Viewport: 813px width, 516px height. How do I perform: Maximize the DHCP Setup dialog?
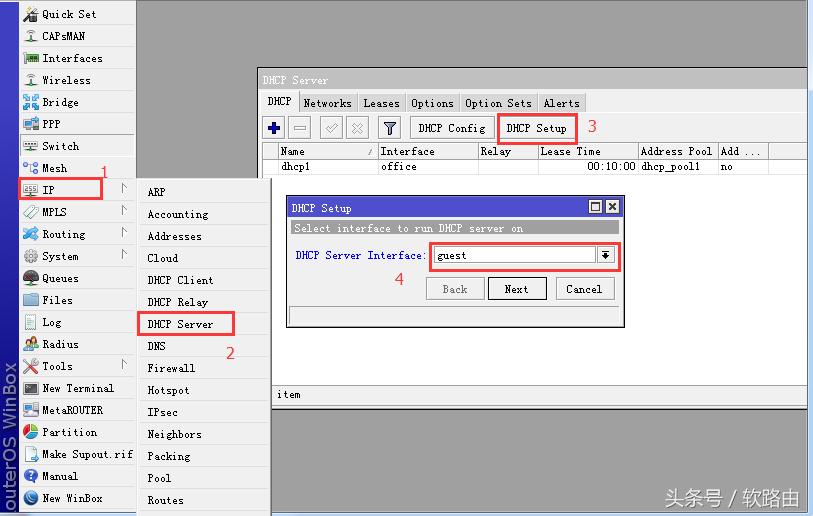pyautogui.click(x=595, y=207)
